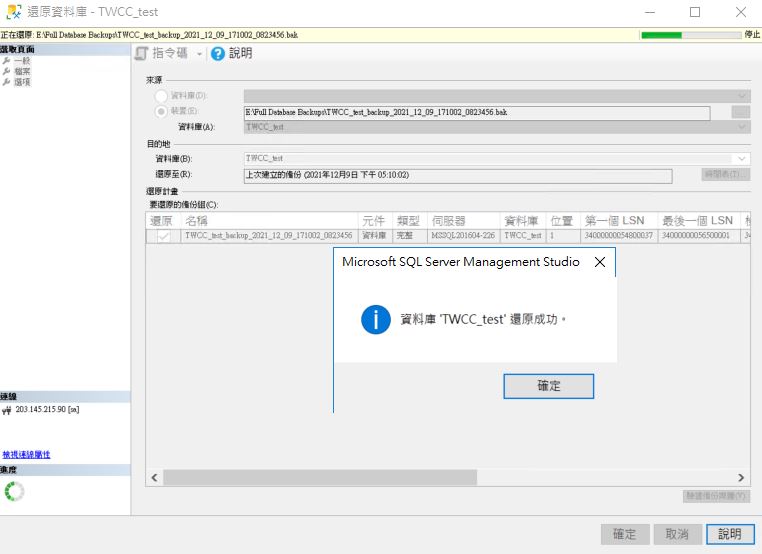Select the 裝置(E) source radio button
Screen dimensions: 762x554
(161, 111)
